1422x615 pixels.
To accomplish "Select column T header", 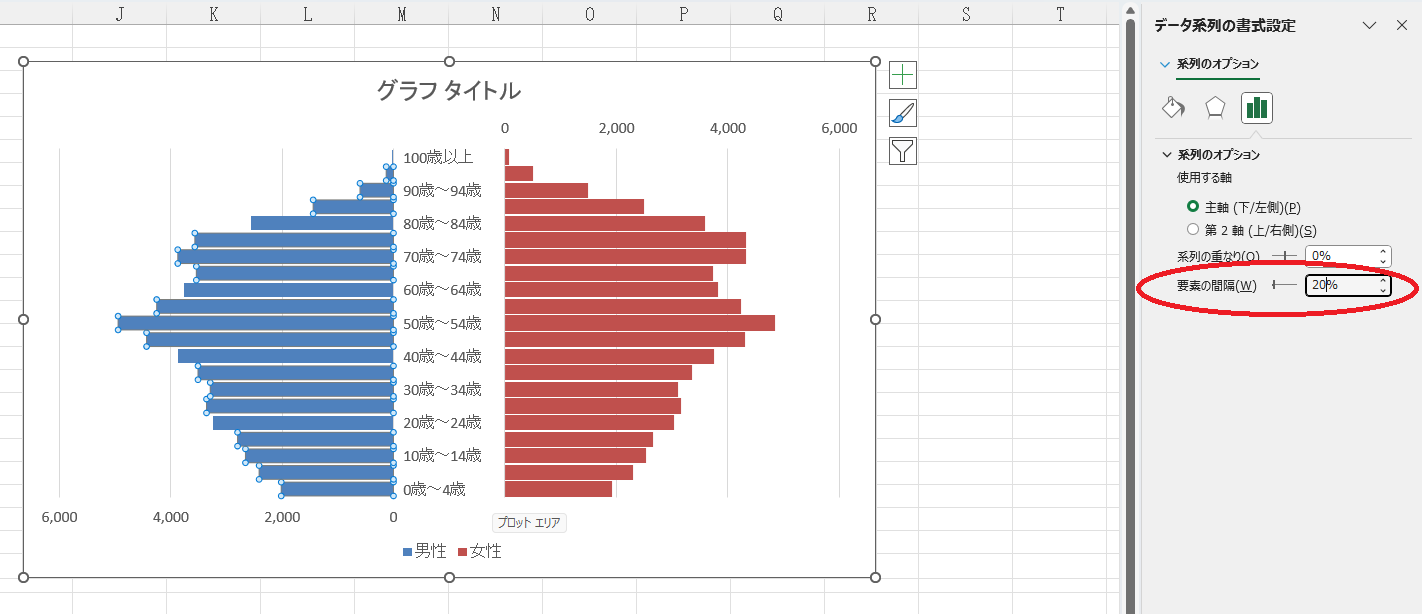I will 1060,13.
